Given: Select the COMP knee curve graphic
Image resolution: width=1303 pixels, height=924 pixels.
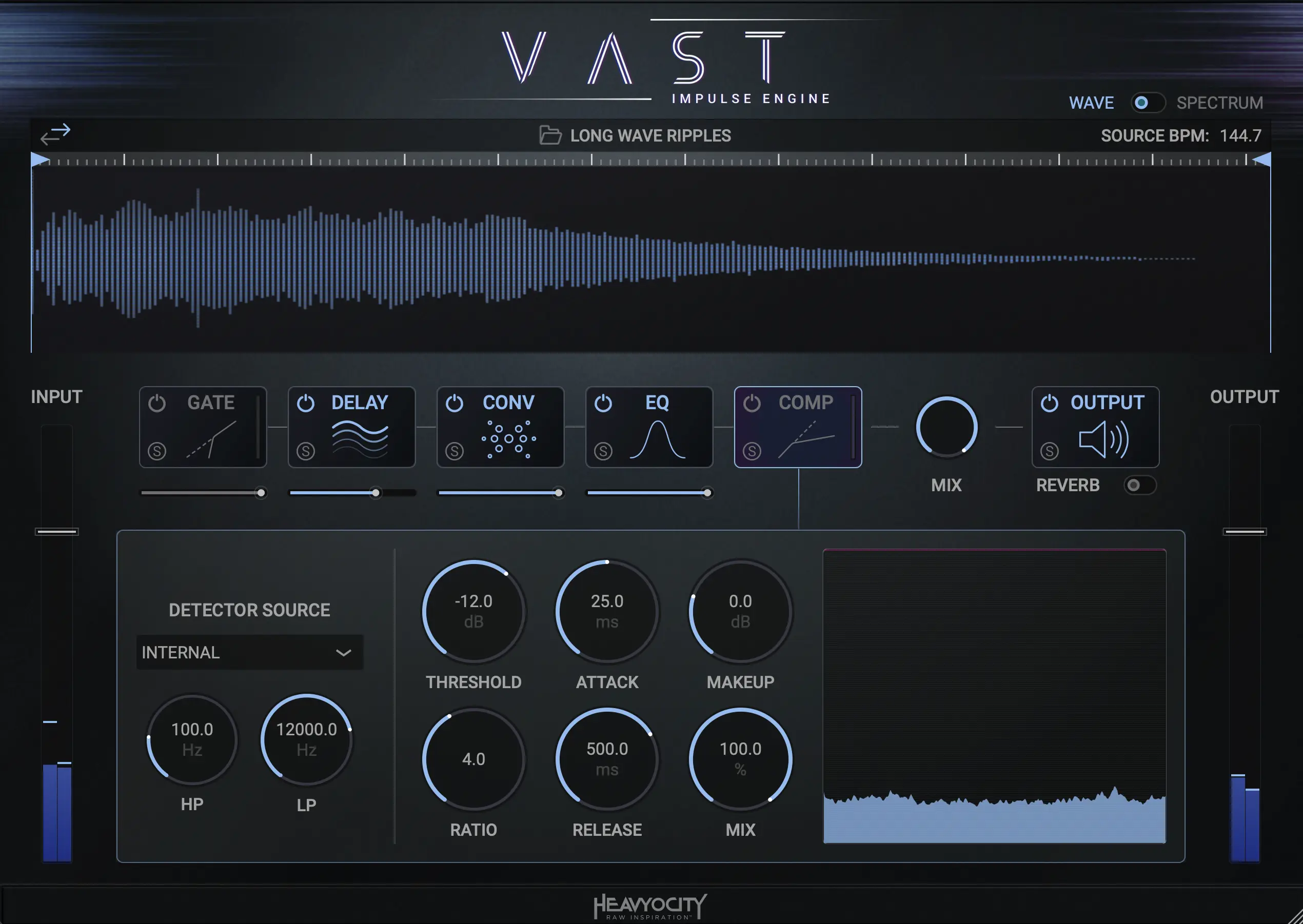Looking at the screenshot, I should pyautogui.click(x=806, y=439).
